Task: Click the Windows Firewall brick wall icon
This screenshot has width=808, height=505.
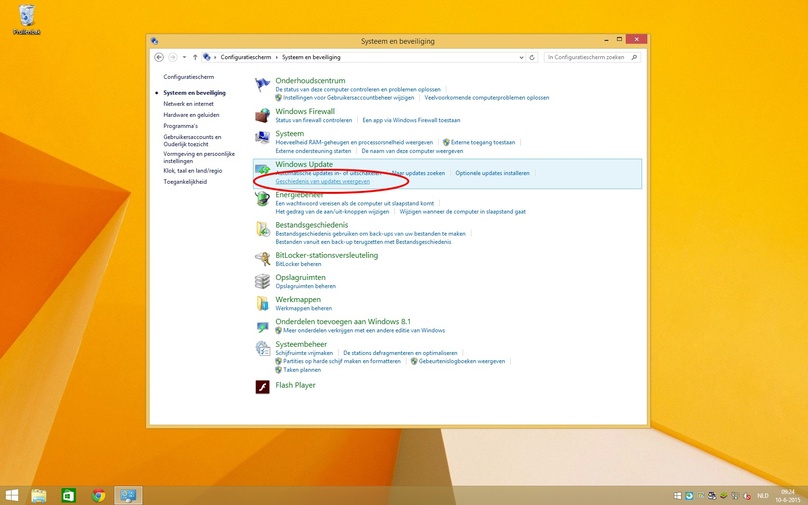Action: [262, 115]
